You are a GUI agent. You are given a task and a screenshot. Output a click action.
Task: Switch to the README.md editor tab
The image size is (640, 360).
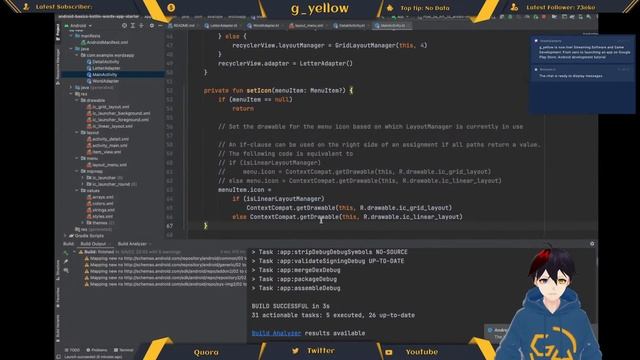[182, 26]
